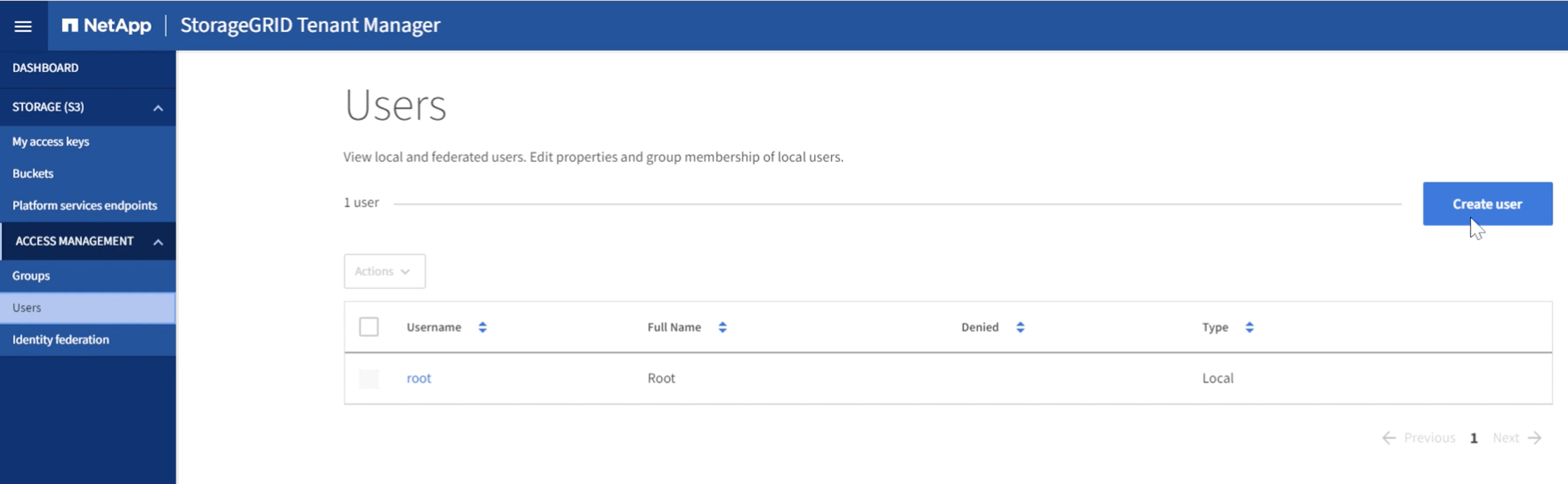Screen dimensions: 1568x484
Task: Click the hamburger menu icon
Action: pyautogui.click(x=24, y=24)
